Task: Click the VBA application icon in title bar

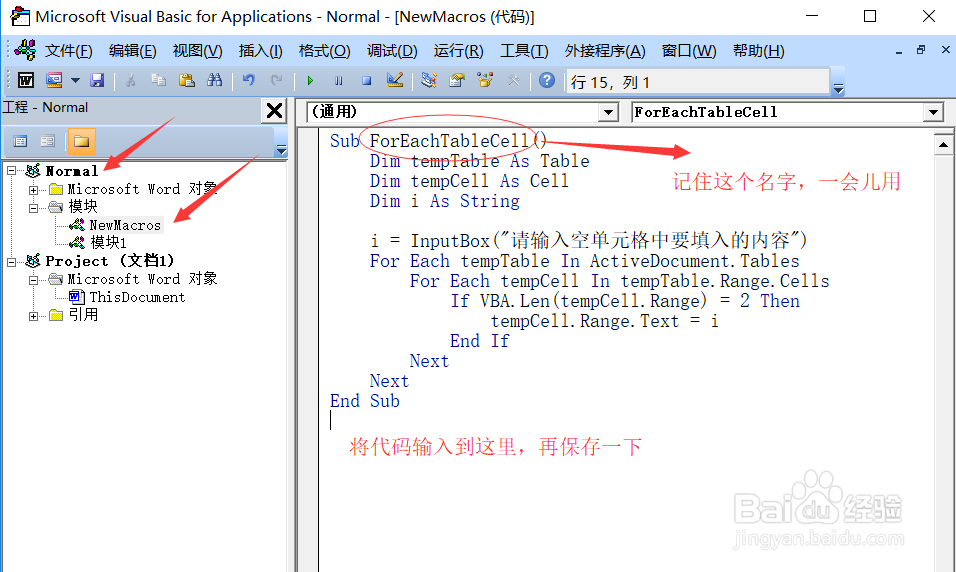Action: [x=20, y=16]
